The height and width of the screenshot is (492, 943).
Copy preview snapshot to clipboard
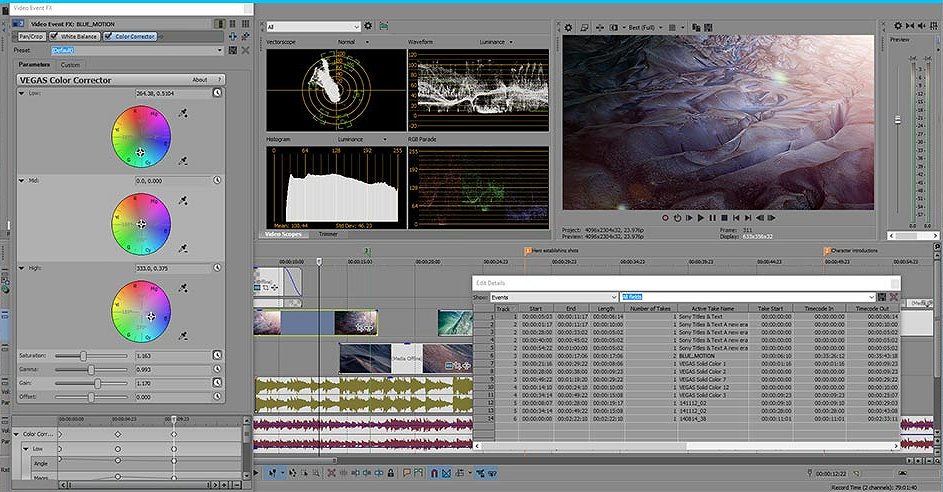tap(696, 27)
